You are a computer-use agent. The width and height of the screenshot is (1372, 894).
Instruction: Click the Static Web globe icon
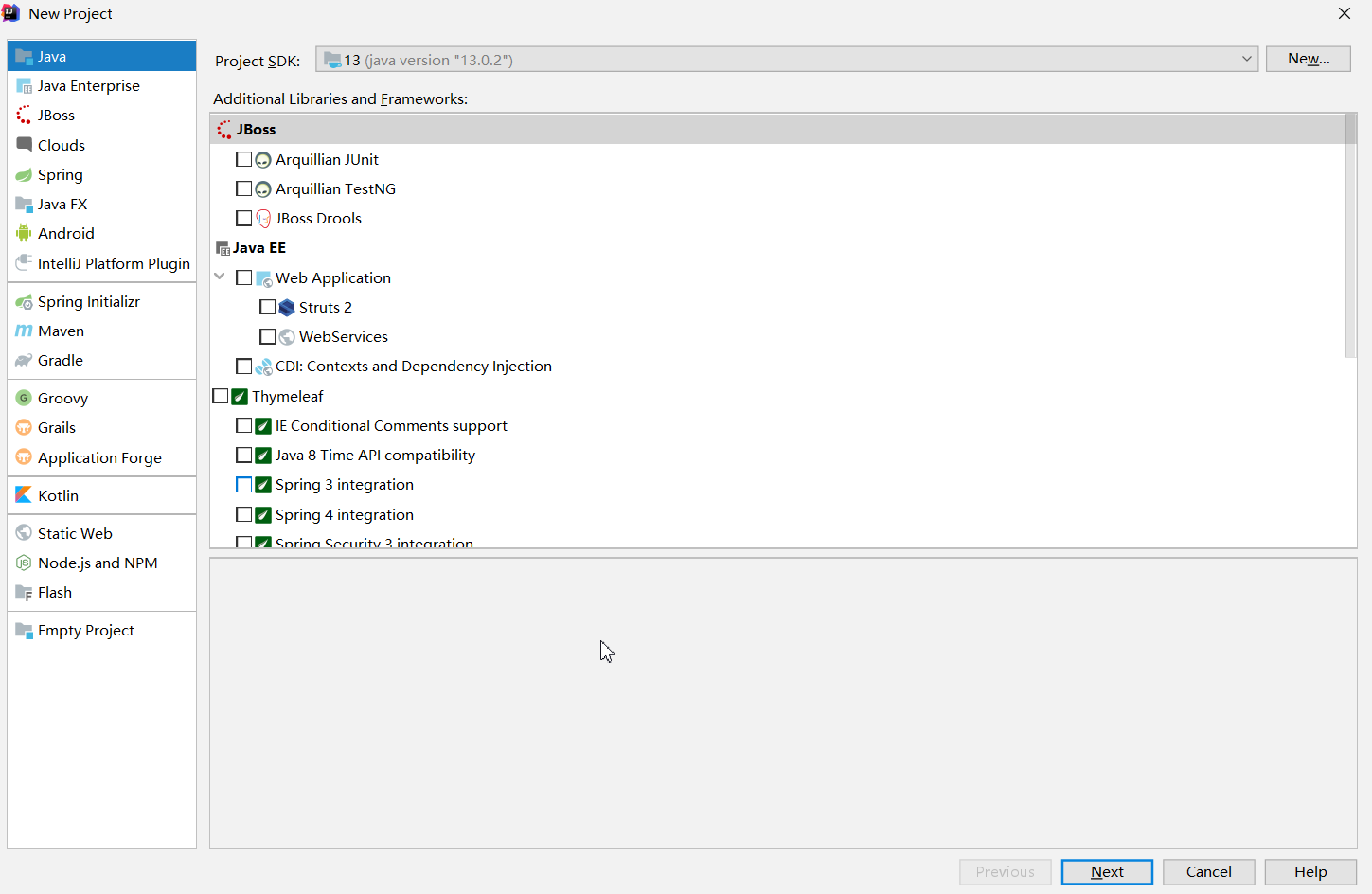24,533
